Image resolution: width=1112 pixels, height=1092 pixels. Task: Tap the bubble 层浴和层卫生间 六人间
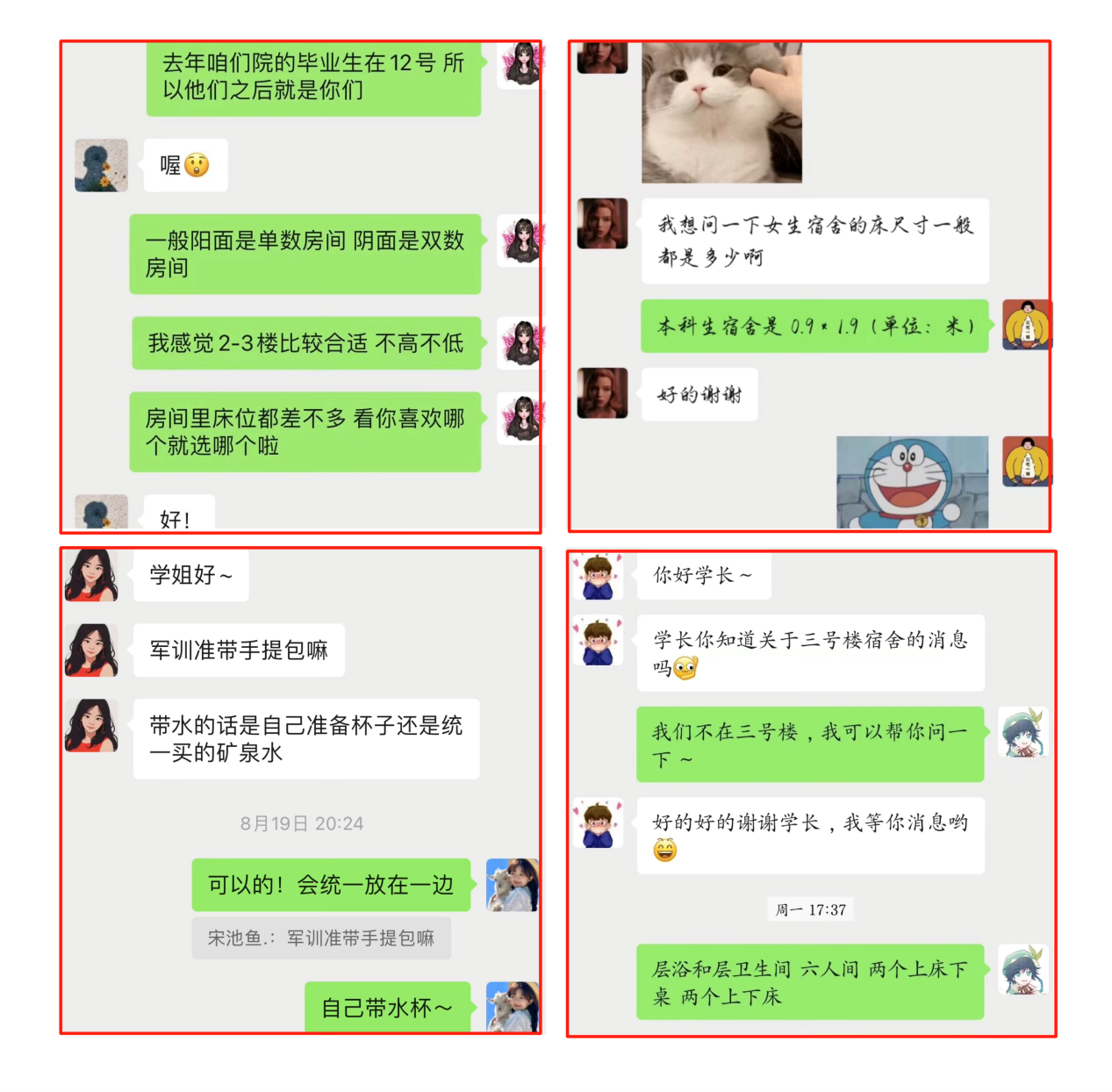click(810, 982)
